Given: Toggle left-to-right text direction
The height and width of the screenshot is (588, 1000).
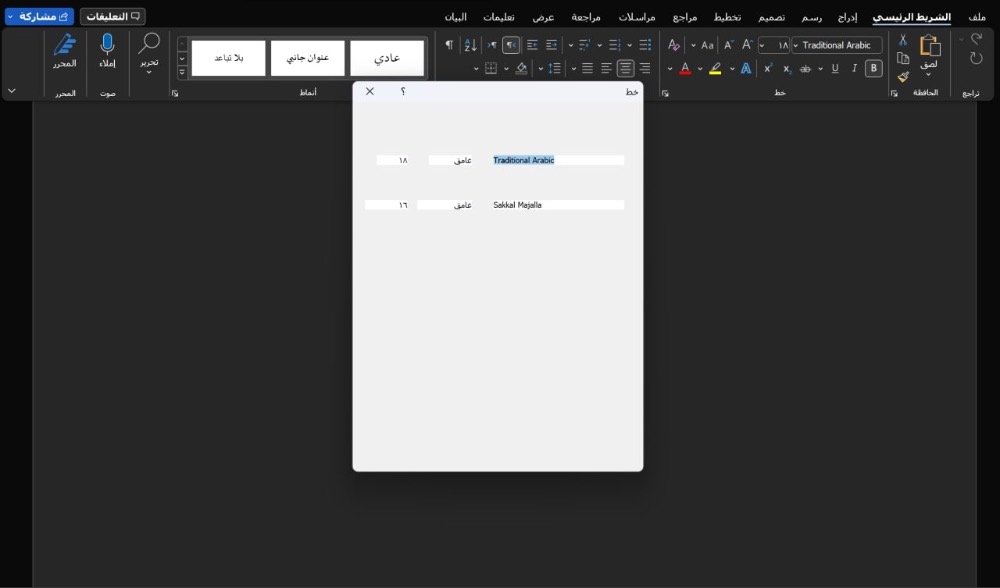Looking at the screenshot, I should click(x=492, y=45).
